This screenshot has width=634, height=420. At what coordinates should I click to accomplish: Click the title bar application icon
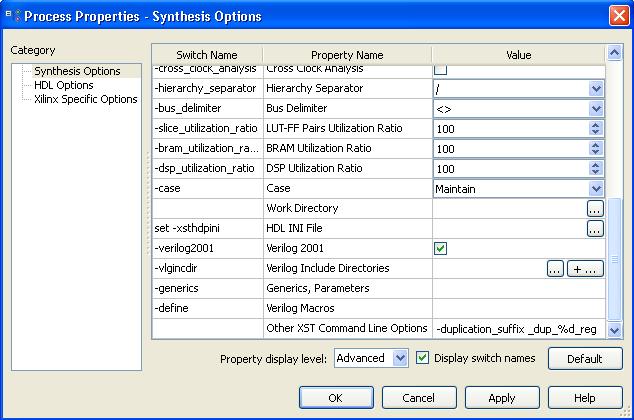tap(12, 16)
